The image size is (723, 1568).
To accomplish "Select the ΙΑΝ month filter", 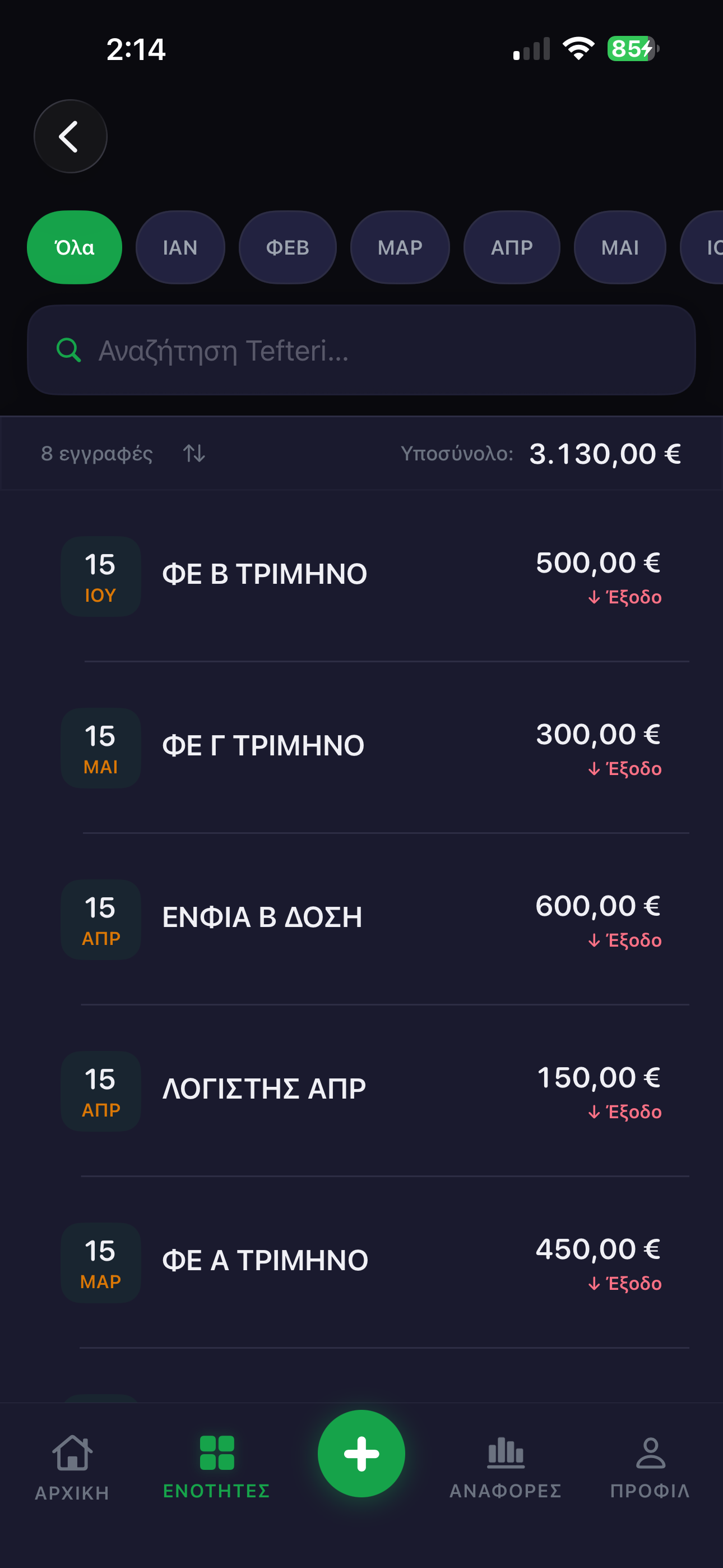I will point(180,248).
